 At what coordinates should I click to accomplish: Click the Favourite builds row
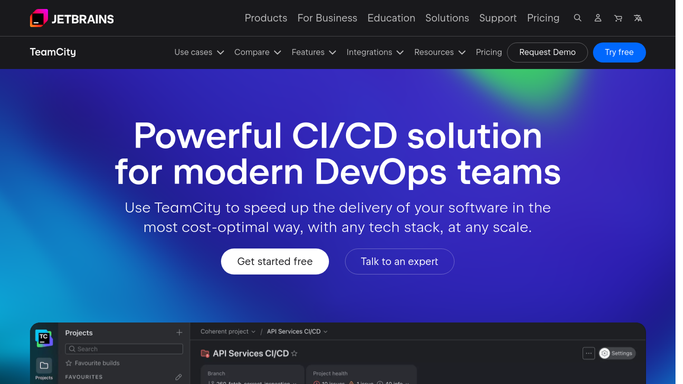coord(92,363)
